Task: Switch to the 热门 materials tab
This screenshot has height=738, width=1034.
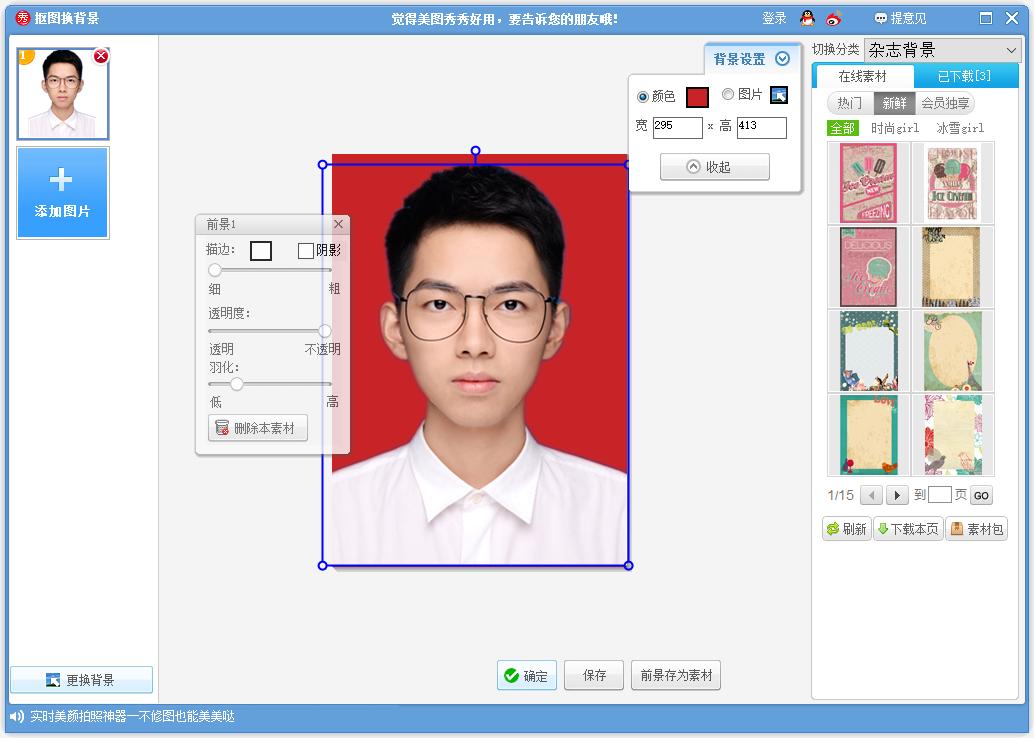Action: (x=848, y=101)
